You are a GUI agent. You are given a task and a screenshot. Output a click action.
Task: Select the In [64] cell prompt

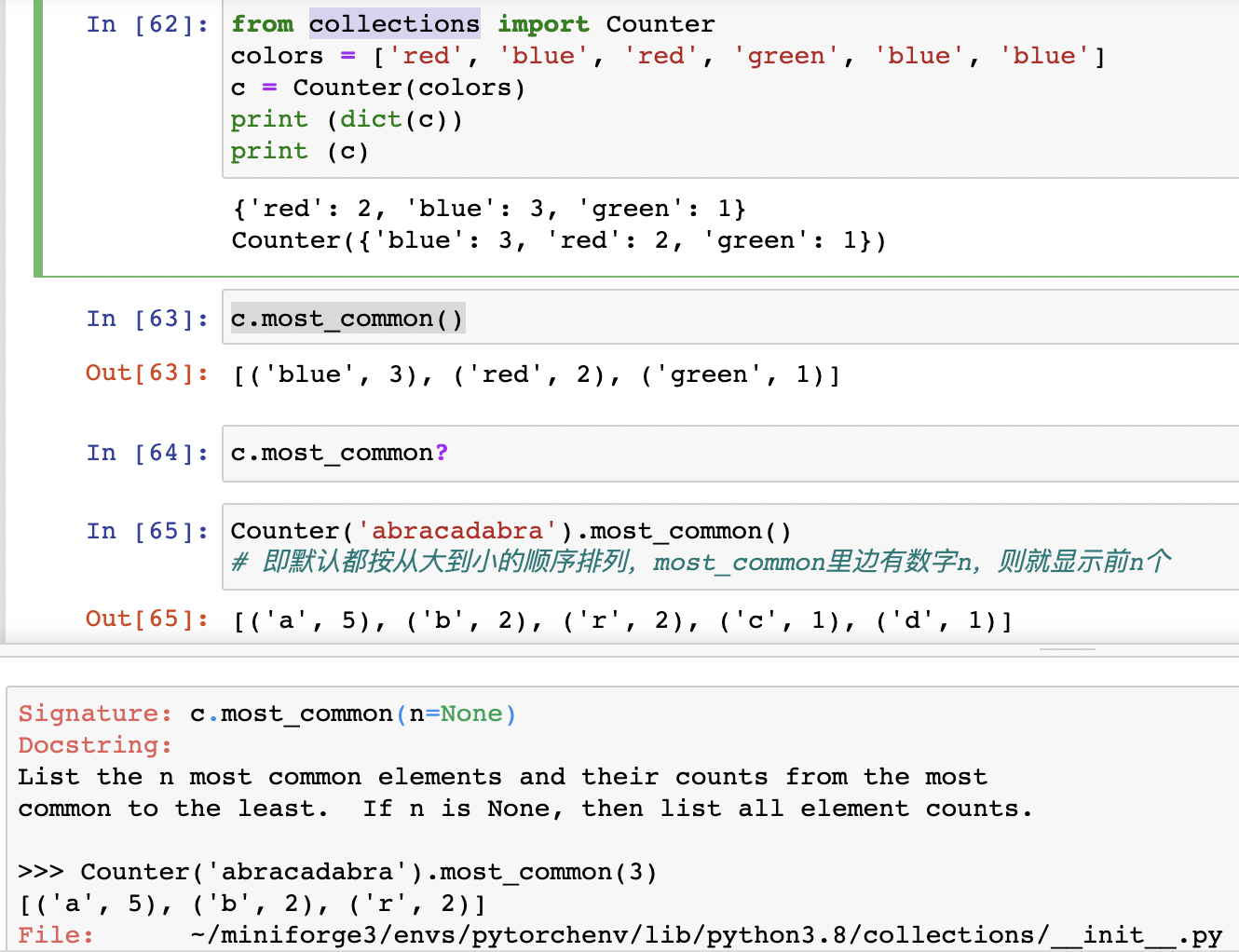tap(147, 453)
